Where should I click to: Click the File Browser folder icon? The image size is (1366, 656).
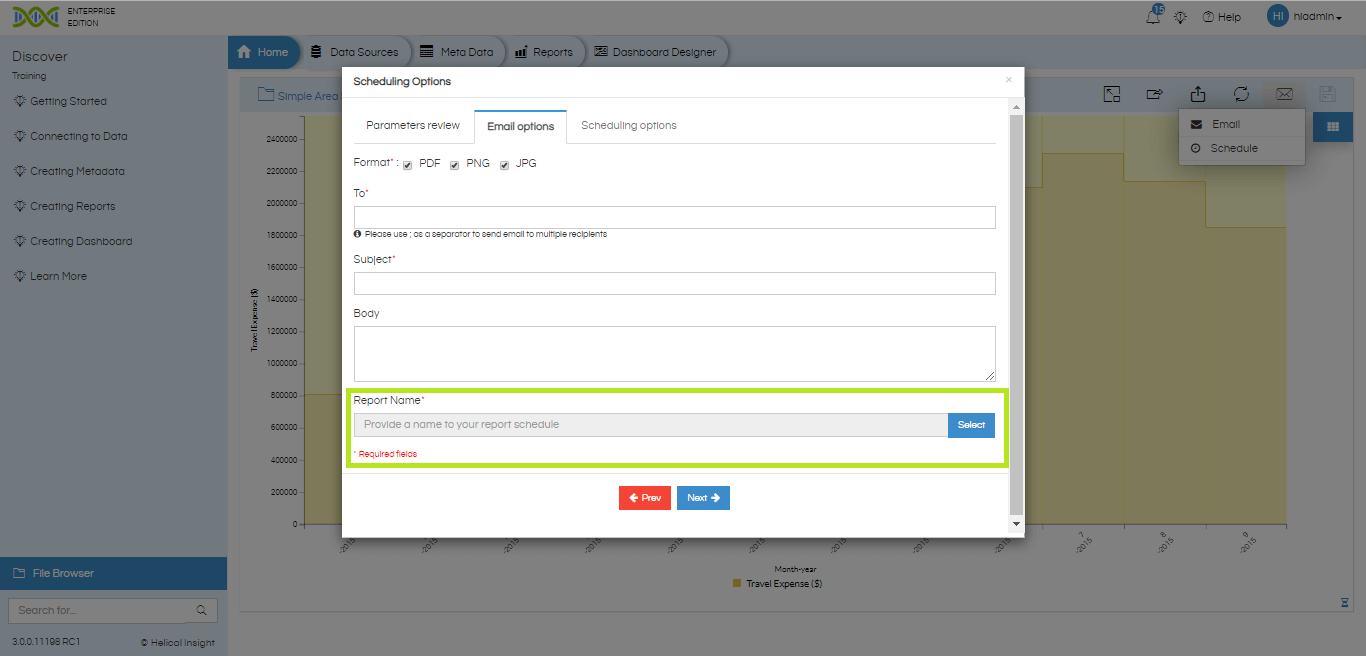pos(19,573)
